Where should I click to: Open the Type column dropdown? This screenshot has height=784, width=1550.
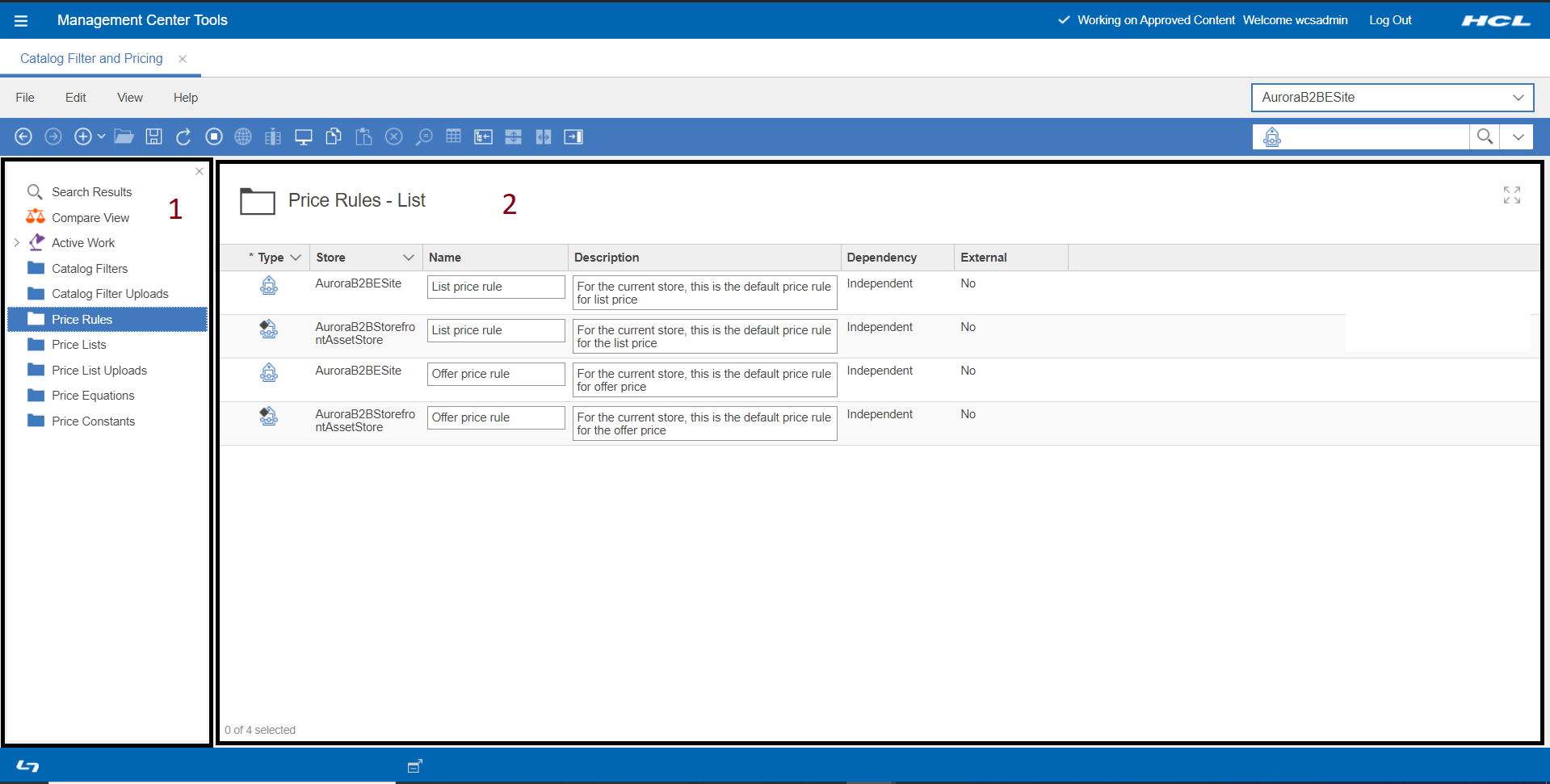pos(296,258)
